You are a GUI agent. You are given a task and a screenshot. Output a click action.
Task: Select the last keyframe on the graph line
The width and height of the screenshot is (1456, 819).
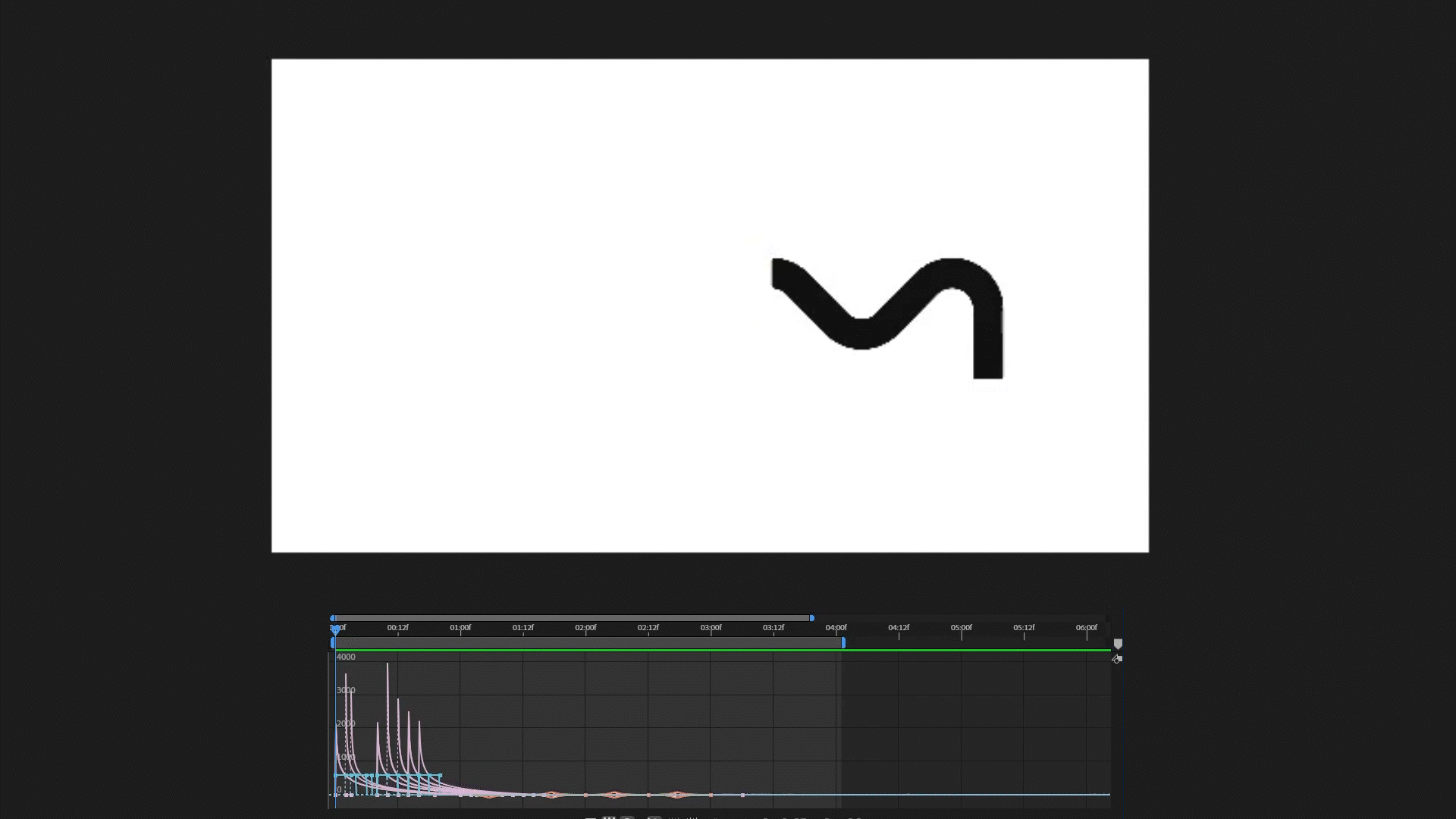(742, 795)
